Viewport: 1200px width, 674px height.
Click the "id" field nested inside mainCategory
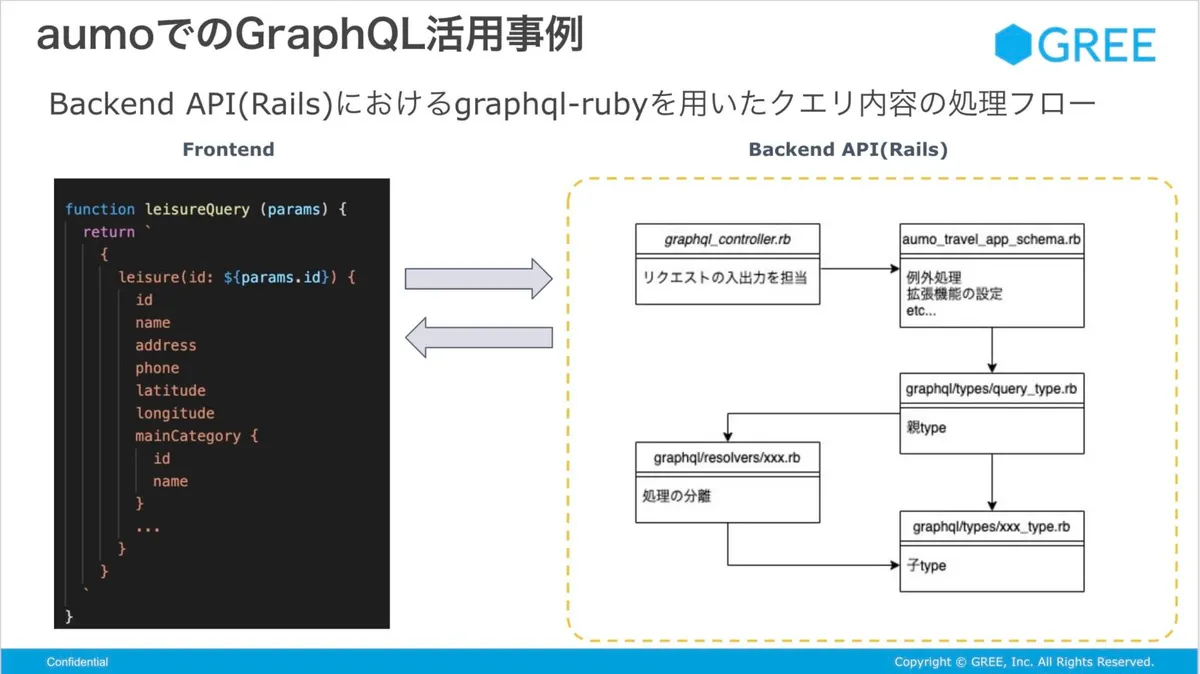[162, 458]
